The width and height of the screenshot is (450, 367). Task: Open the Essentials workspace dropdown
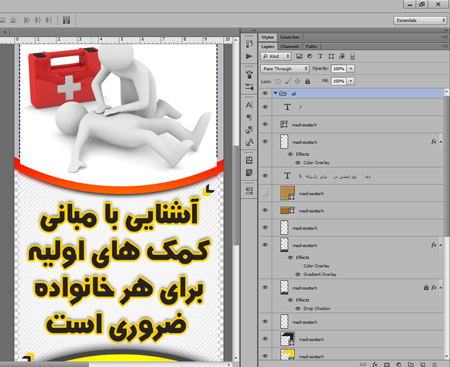(420, 20)
